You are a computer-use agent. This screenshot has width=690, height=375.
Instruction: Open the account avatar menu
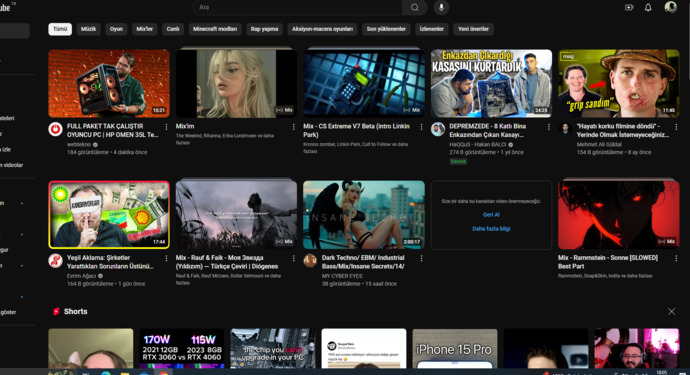tap(671, 7)
